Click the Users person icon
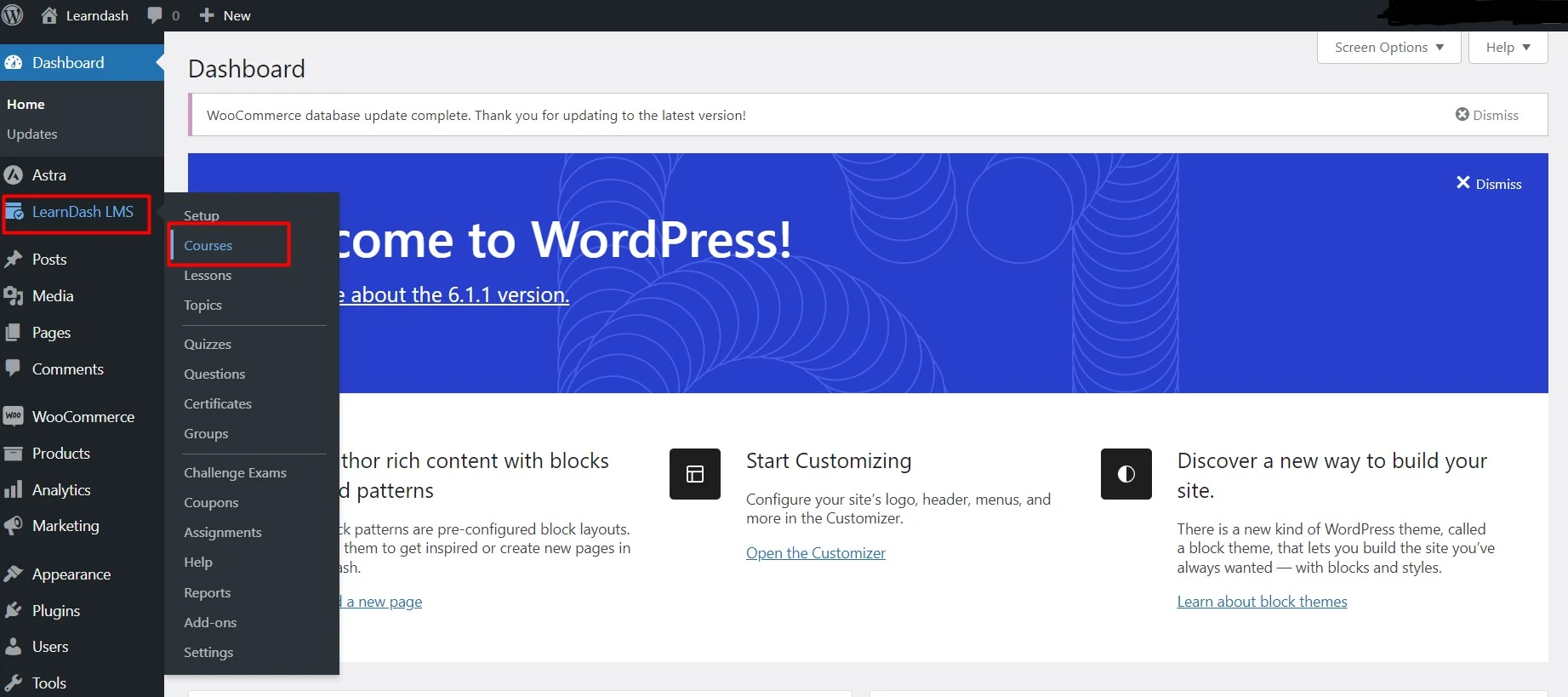 point(14,647)
